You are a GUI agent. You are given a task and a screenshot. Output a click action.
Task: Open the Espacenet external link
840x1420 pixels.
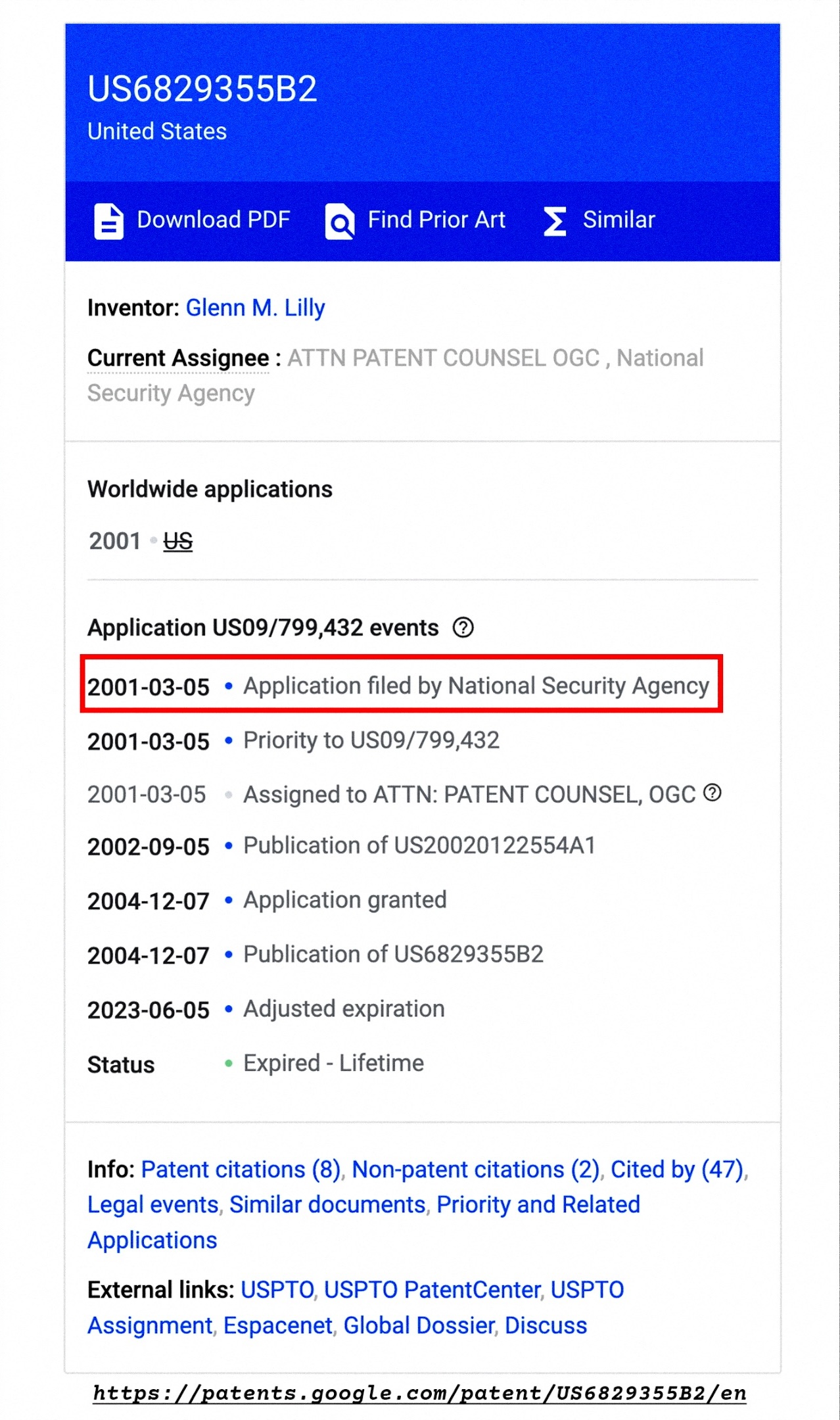pyautogui.click(x=277, y=1325)
